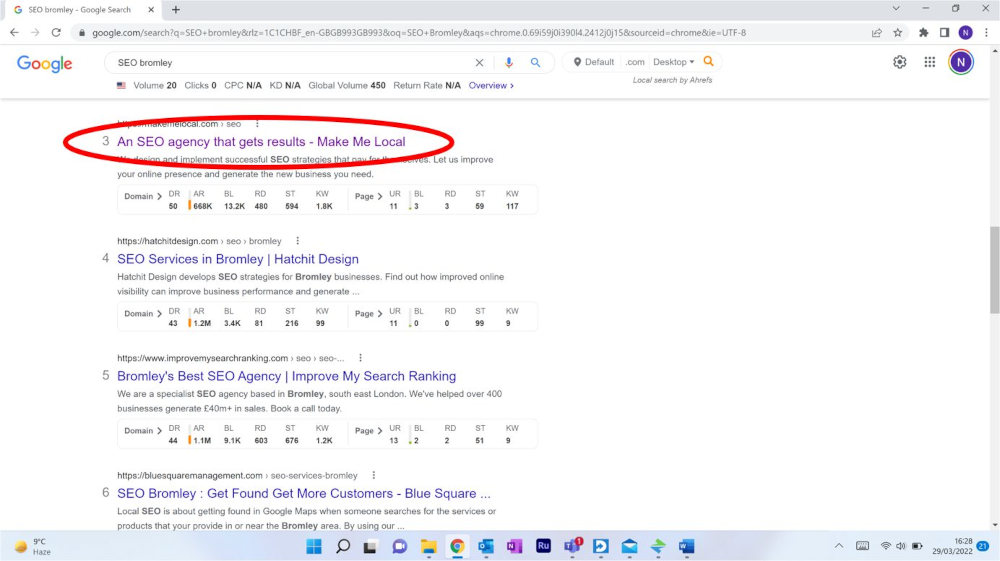
Task: Open File Explorer from taskbar
Action: click(428, 546)
